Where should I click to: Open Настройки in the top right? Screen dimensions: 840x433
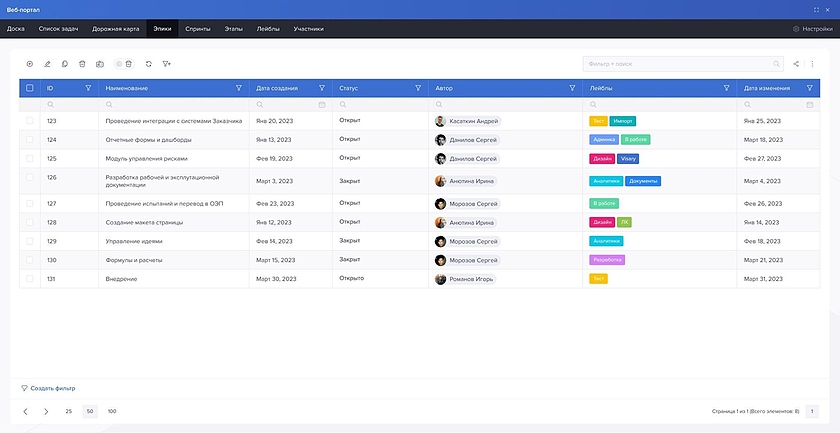point(813,29)
